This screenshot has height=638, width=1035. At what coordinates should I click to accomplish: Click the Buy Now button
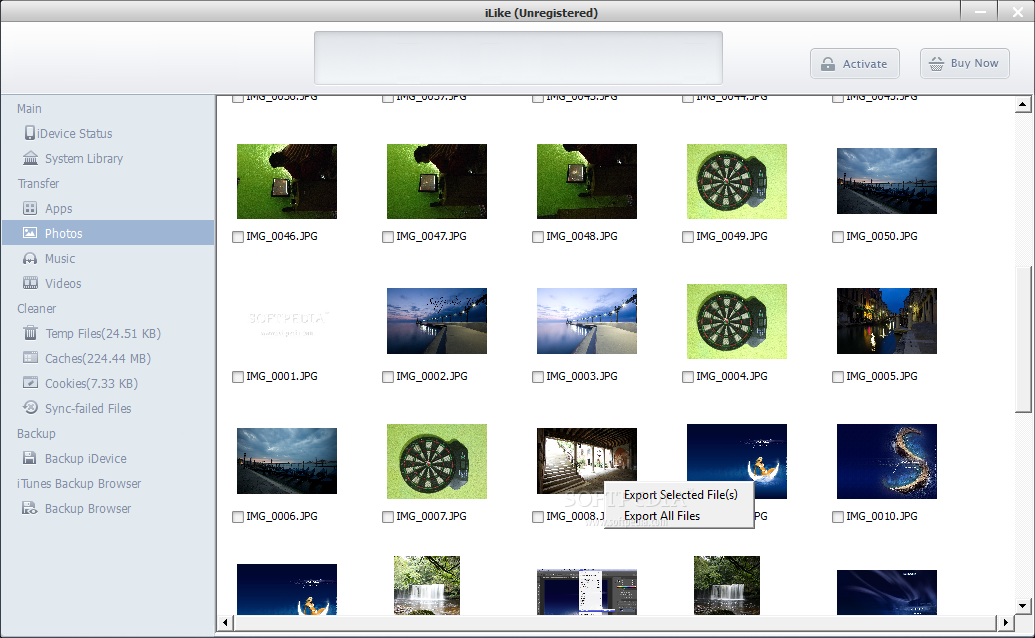tap(964, 63)
